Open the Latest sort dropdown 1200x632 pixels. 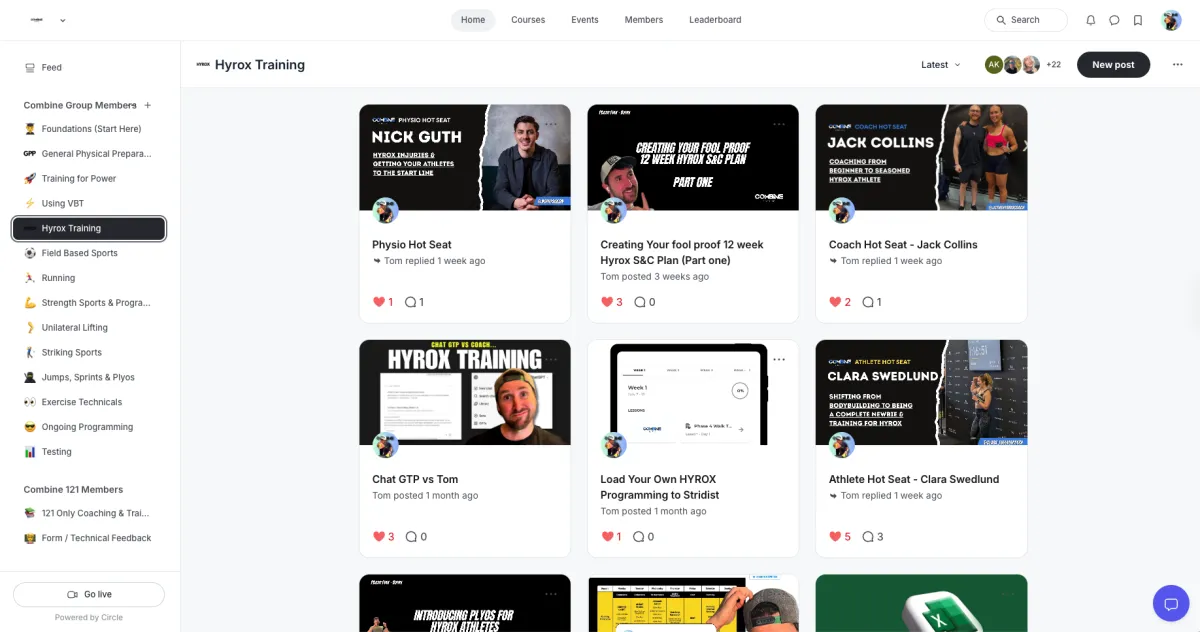pyautogui.click(x=941, y=65)
